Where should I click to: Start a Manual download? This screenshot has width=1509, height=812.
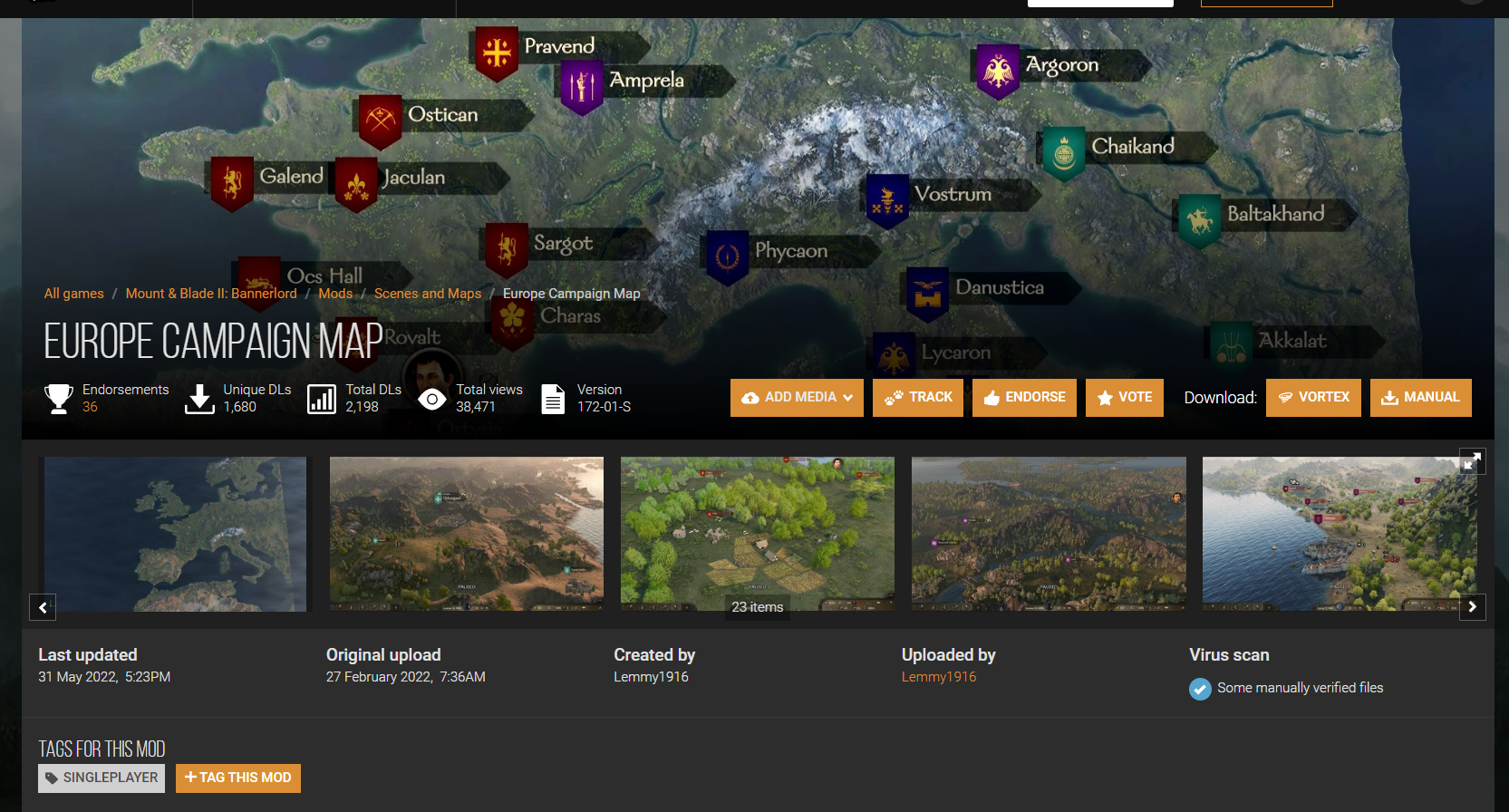1420,398
